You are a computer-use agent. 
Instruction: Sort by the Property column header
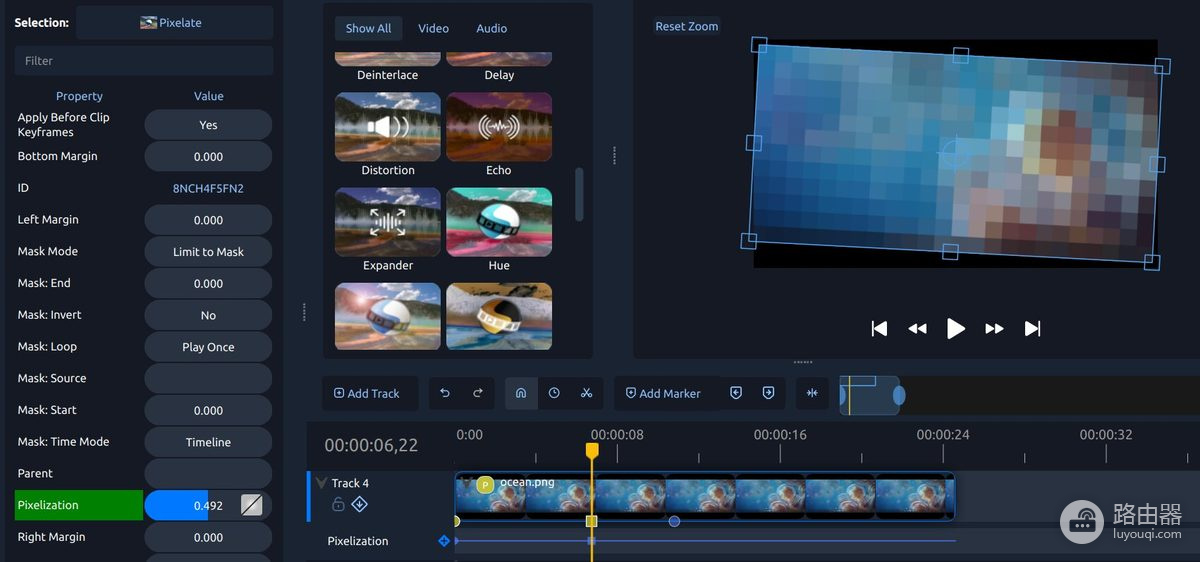pos(79,96)
